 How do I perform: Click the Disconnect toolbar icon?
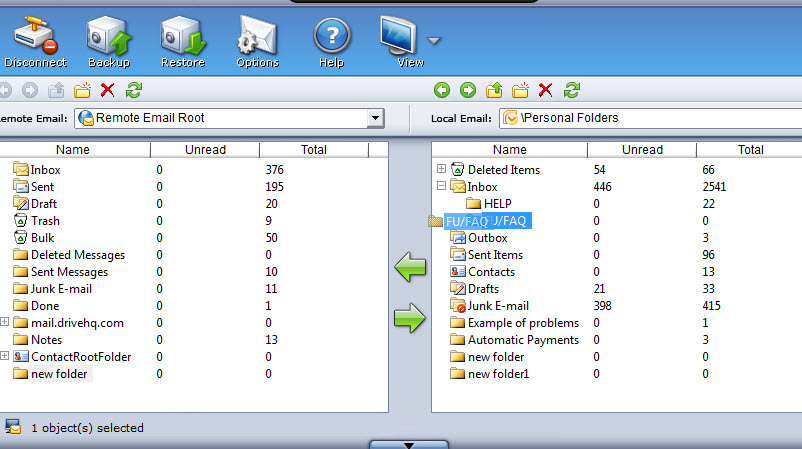pos(35,40)
